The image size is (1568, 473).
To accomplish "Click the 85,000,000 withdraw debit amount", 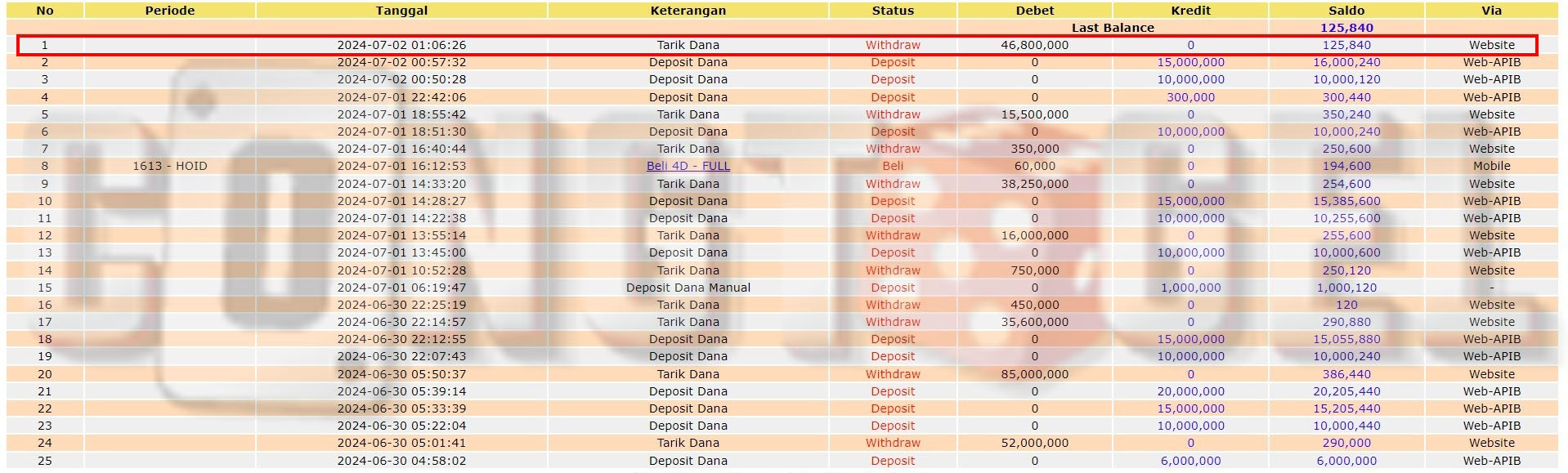I will tap(1034, 374).
